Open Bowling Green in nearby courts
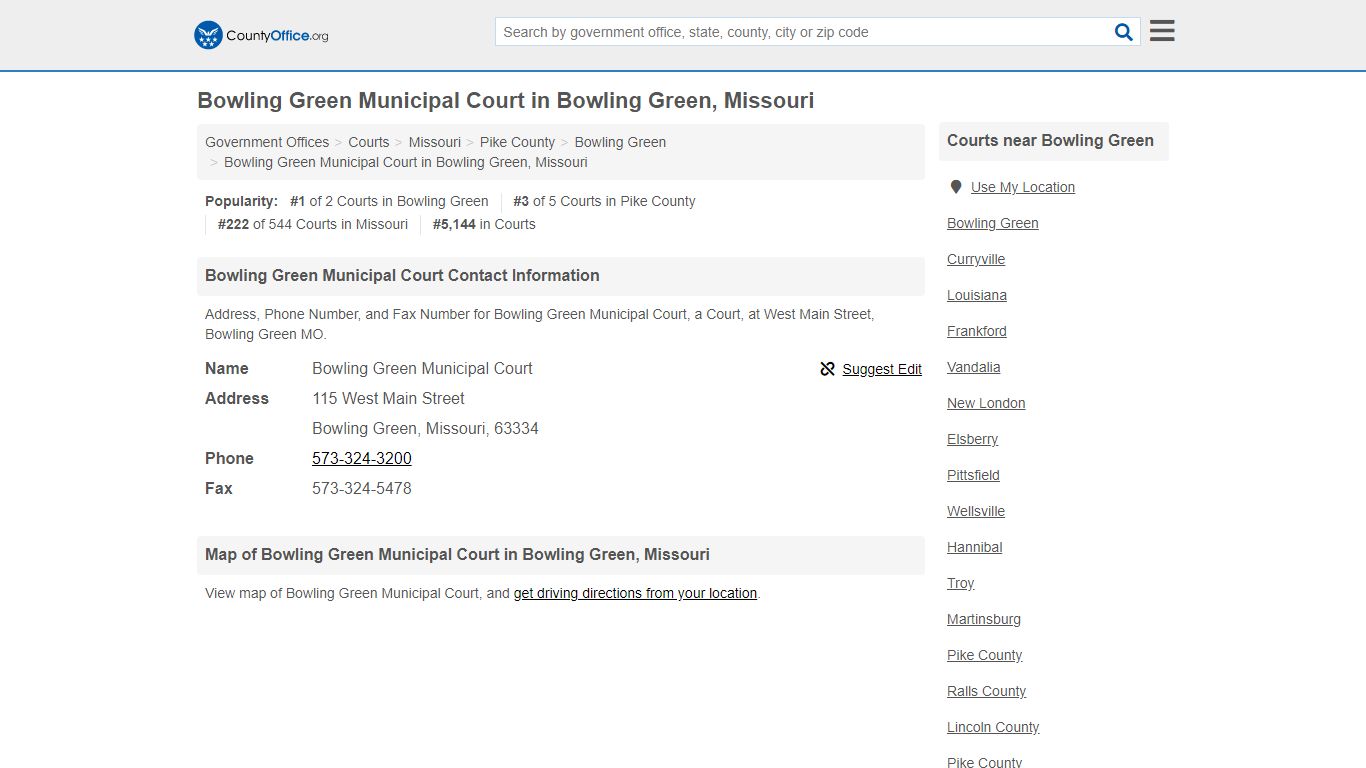Screen dimensions: 1366x768 point(993,223)
